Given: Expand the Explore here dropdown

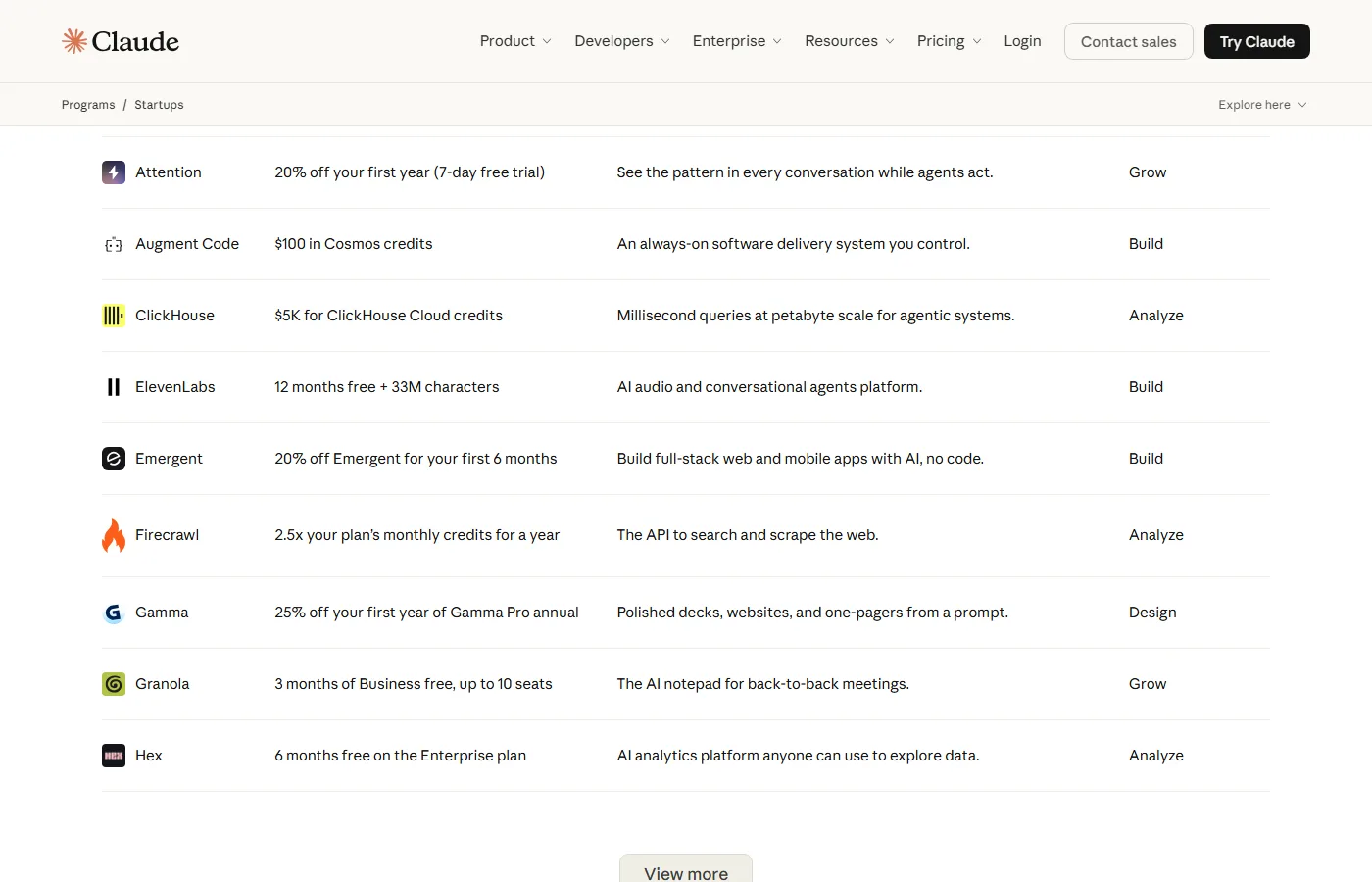Looking at the screenshot, I should [1262, 105].
